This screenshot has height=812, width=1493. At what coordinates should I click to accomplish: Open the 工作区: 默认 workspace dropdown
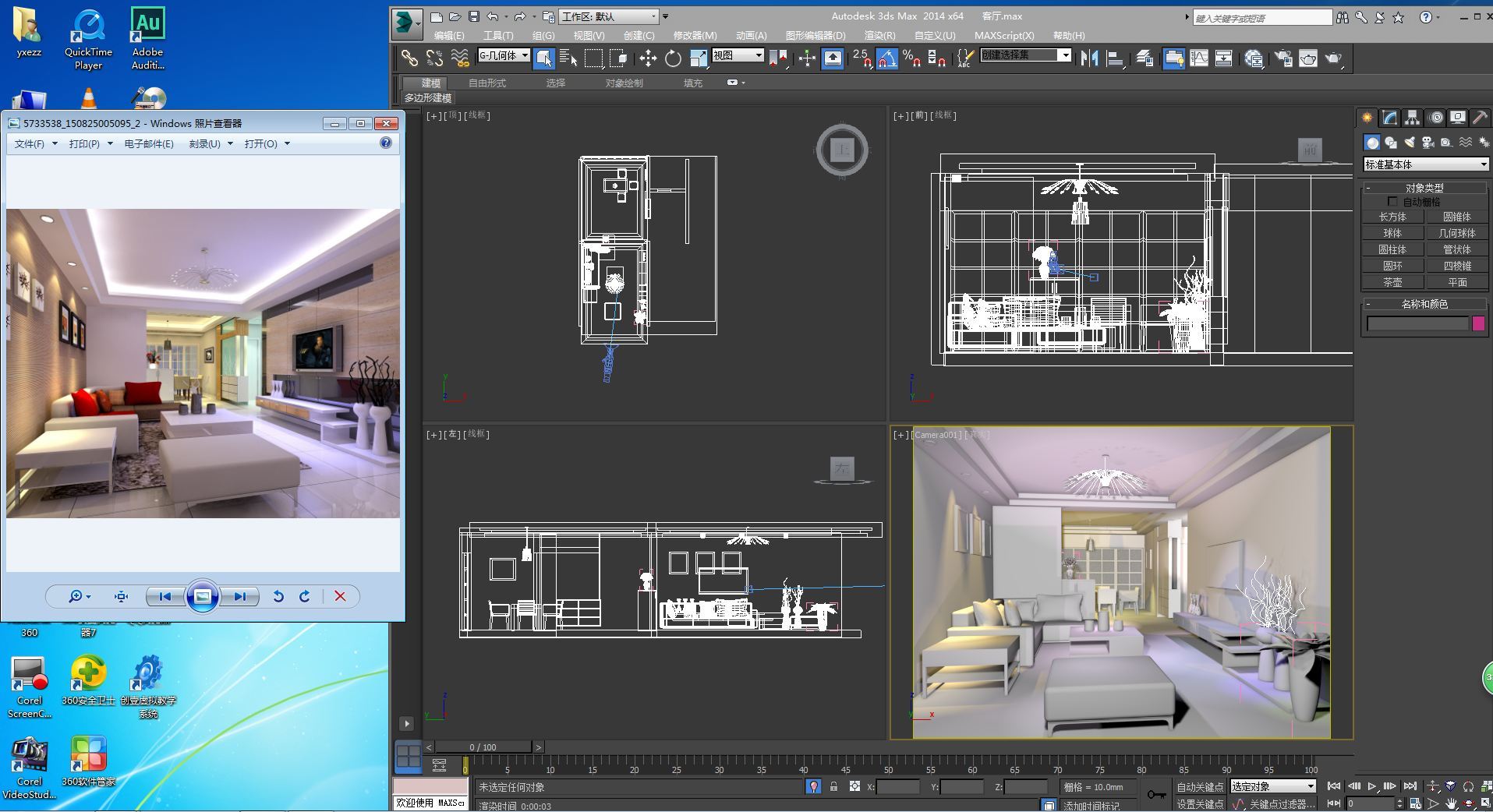point(610,16)
